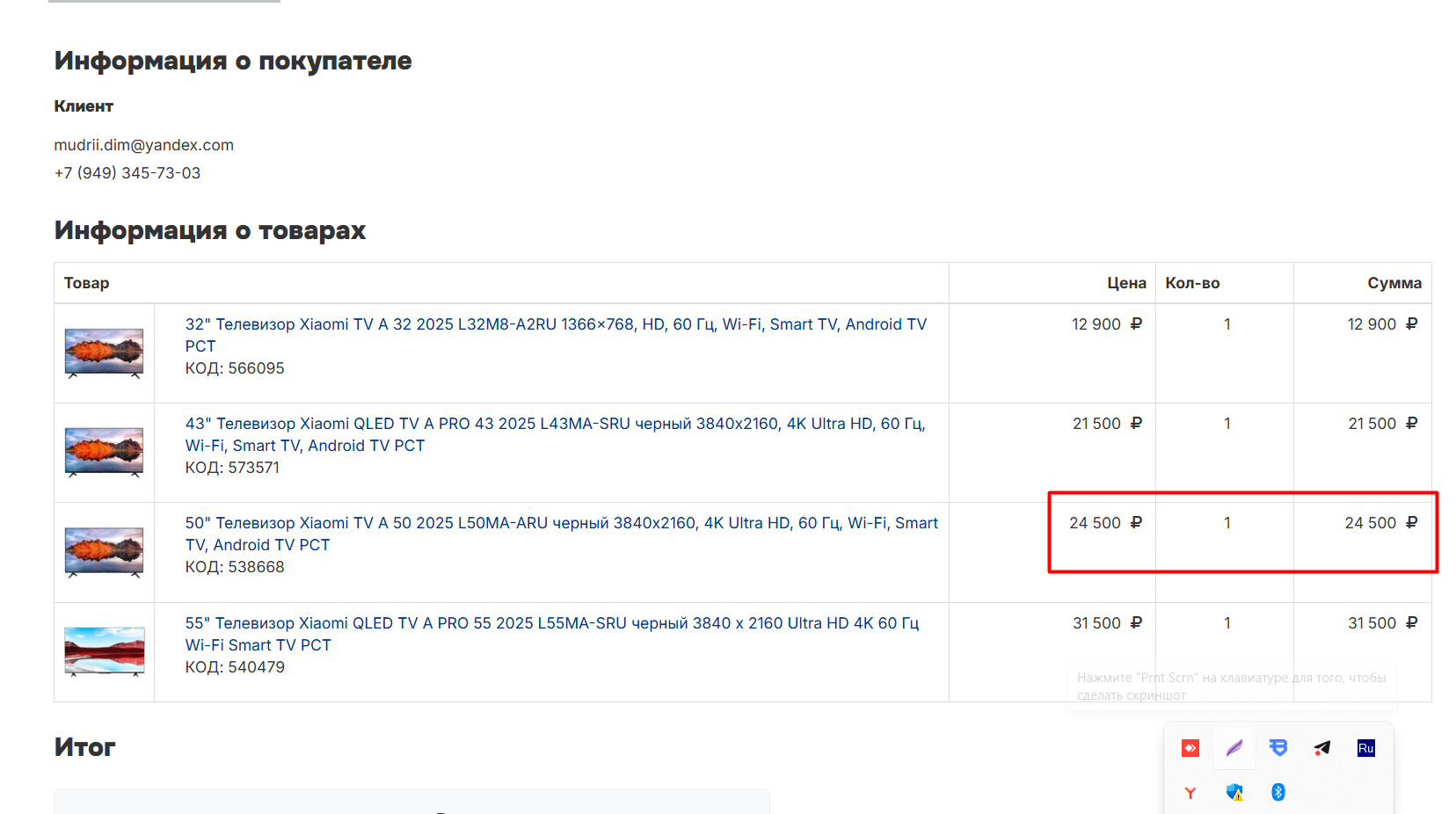Open AnyDesk from the system tray
The height and width of the screenshot is (814, 1456).
(1190, 748)
